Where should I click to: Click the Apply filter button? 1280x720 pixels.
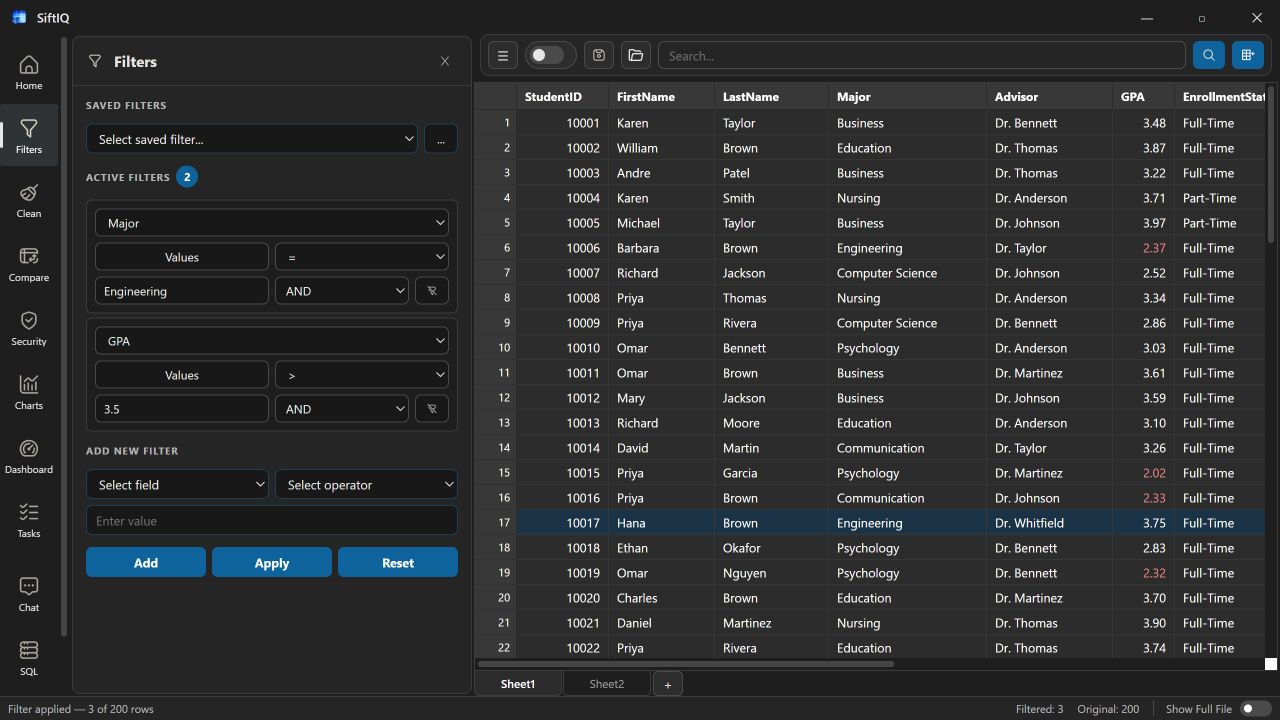coord(272,563)
